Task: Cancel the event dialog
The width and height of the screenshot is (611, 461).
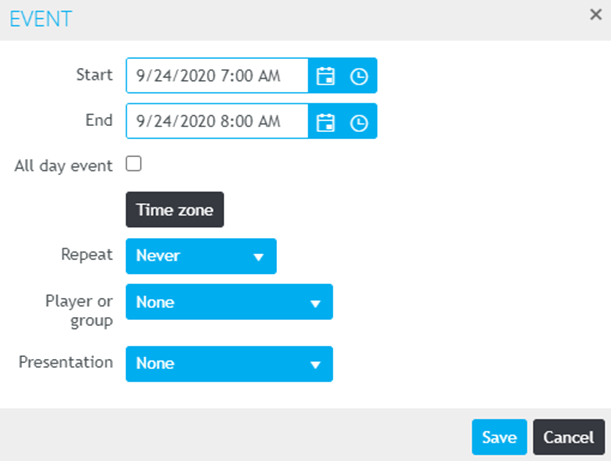Action: click(569, 437)
